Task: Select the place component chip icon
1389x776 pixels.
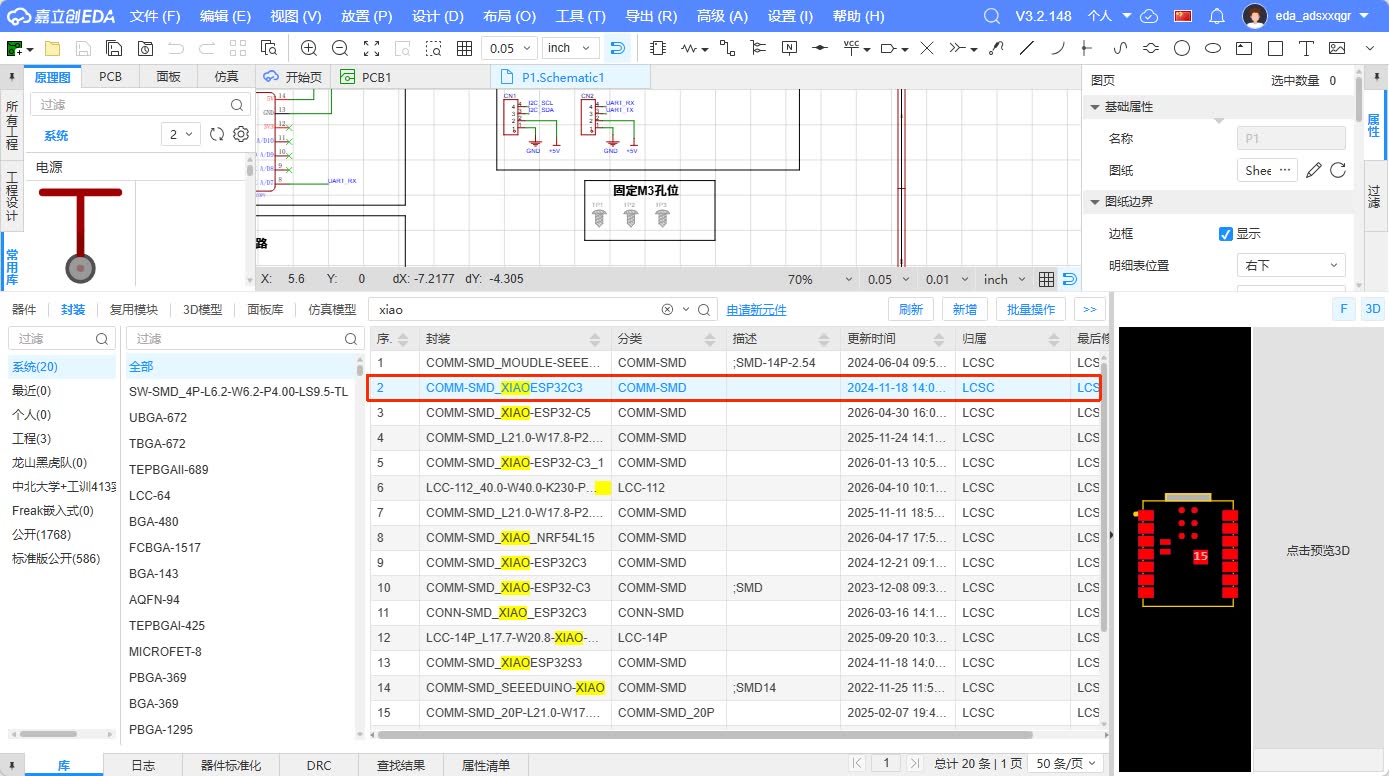Action: (657, 48)
